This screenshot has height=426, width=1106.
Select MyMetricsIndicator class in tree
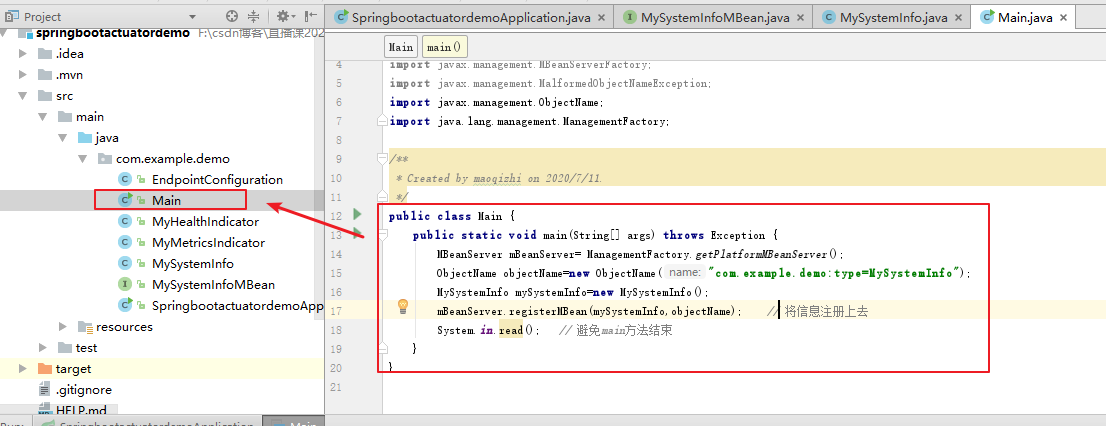208,243
